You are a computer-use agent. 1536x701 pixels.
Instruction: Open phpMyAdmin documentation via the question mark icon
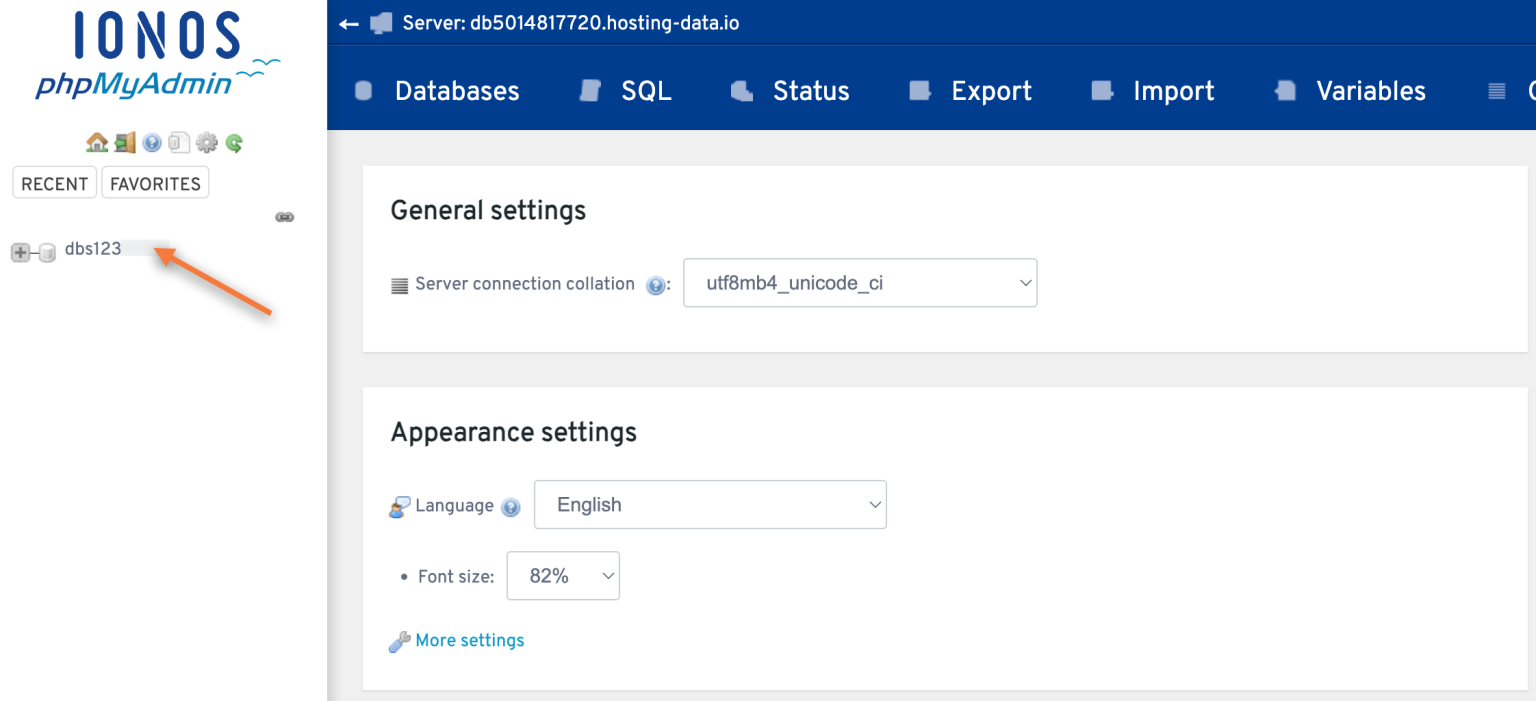[x=151, y=141]
